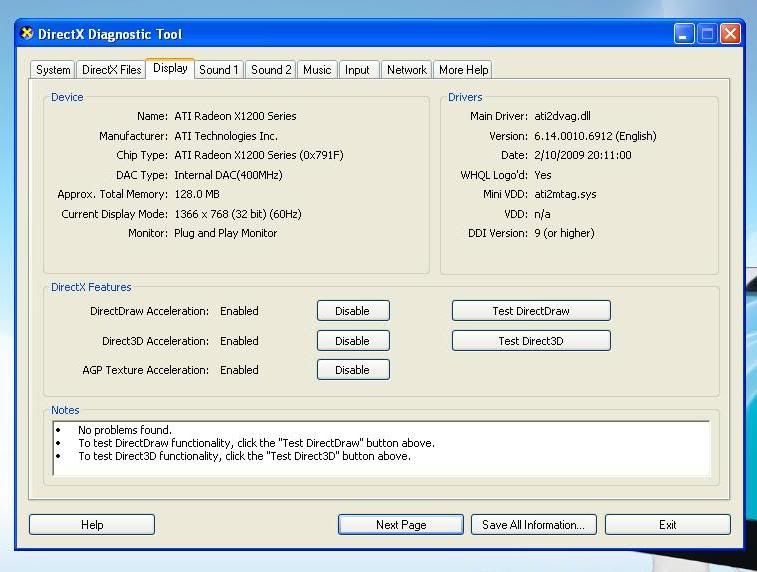Disable Direct3D Acceleration
Screen dimensions: 757x572
353,341
